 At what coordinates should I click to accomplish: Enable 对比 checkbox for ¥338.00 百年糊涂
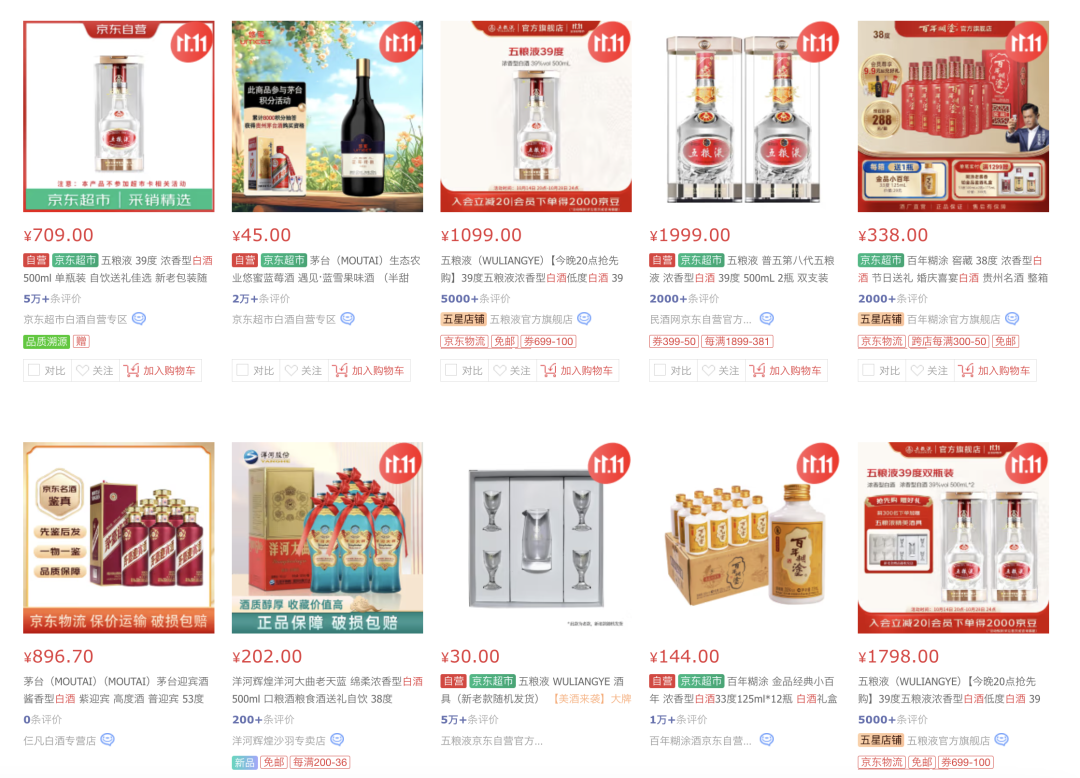869,370
